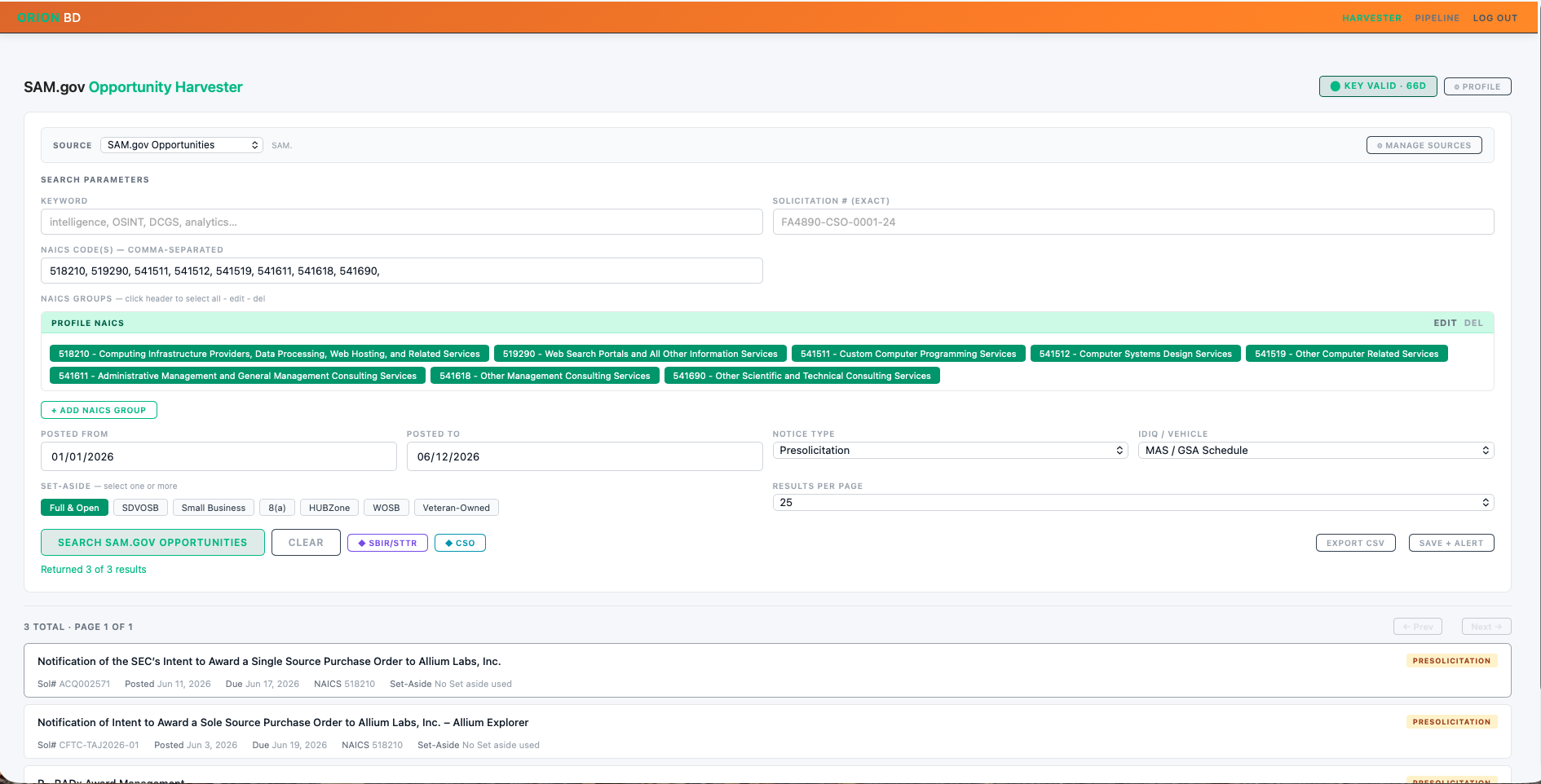This screenshot has width=1541, height=784.
Task: Click the Next page button
Action: [x=1486, y=626]
